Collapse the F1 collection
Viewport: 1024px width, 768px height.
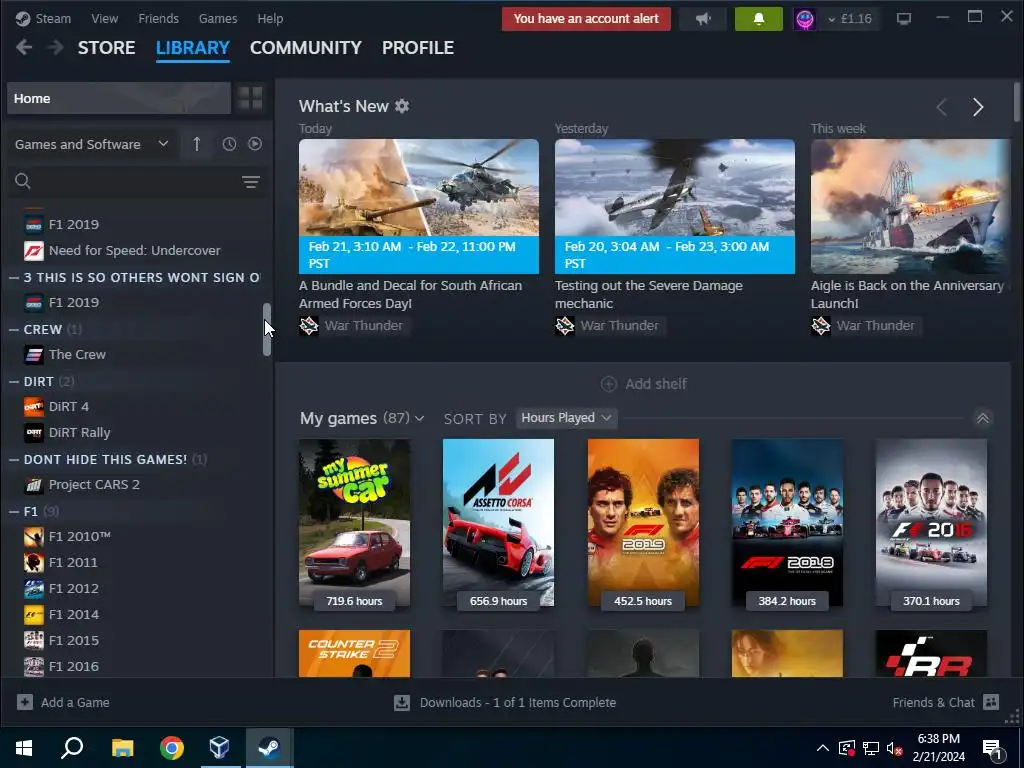coord(14,511)
